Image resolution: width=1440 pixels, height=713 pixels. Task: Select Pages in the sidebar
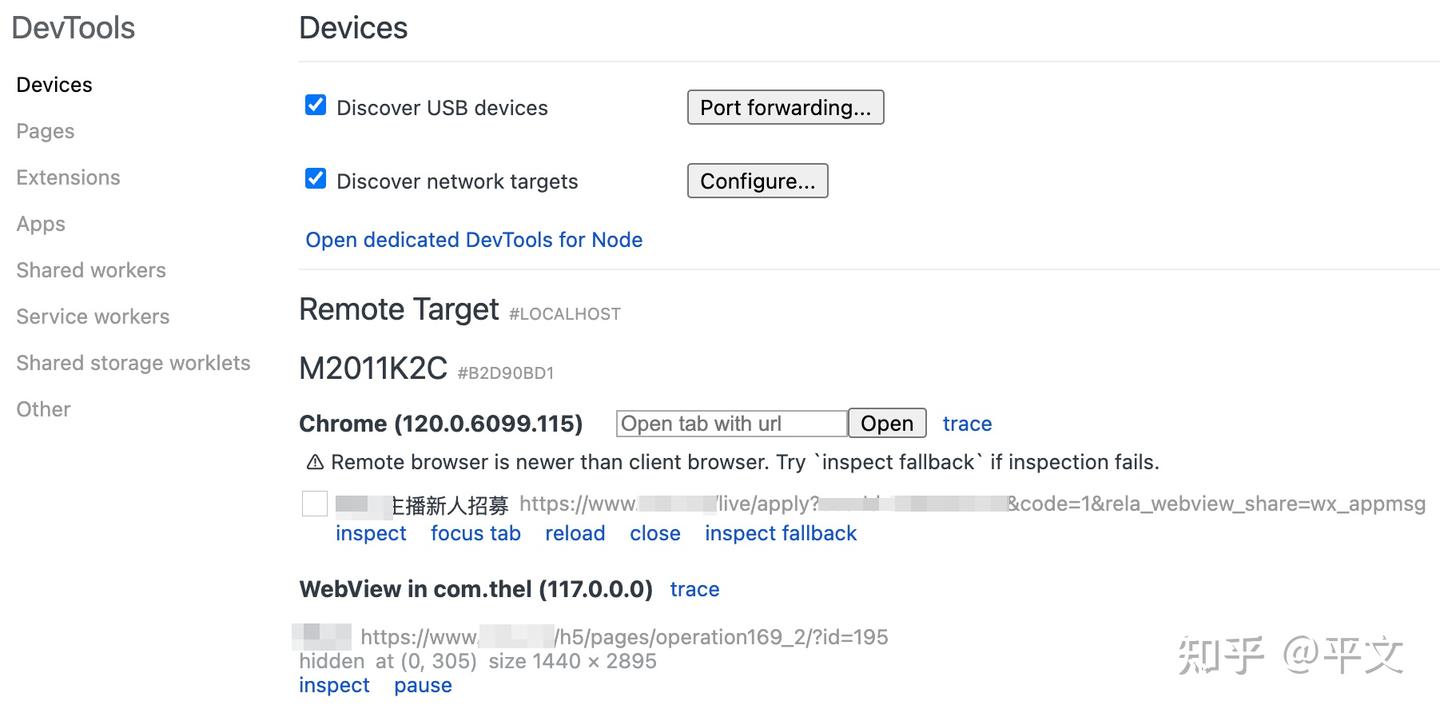(x=45, y=131)
